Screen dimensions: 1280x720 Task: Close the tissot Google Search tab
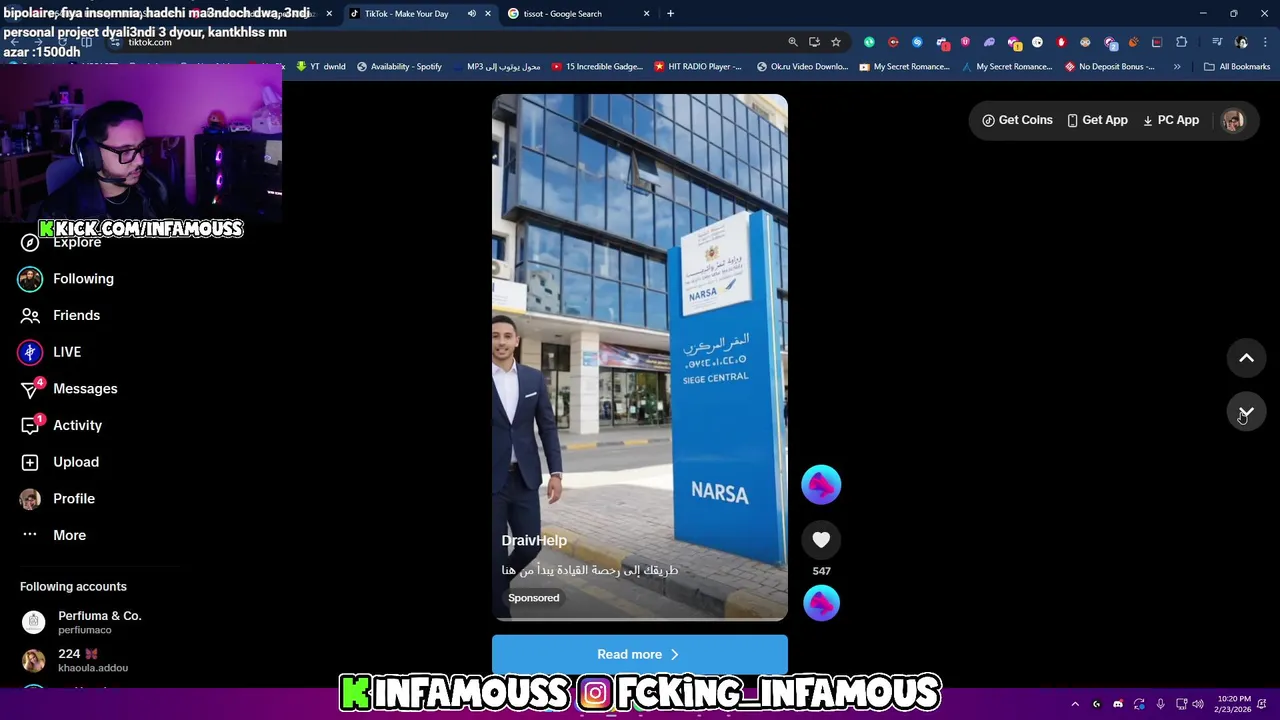tap(646, 14)
